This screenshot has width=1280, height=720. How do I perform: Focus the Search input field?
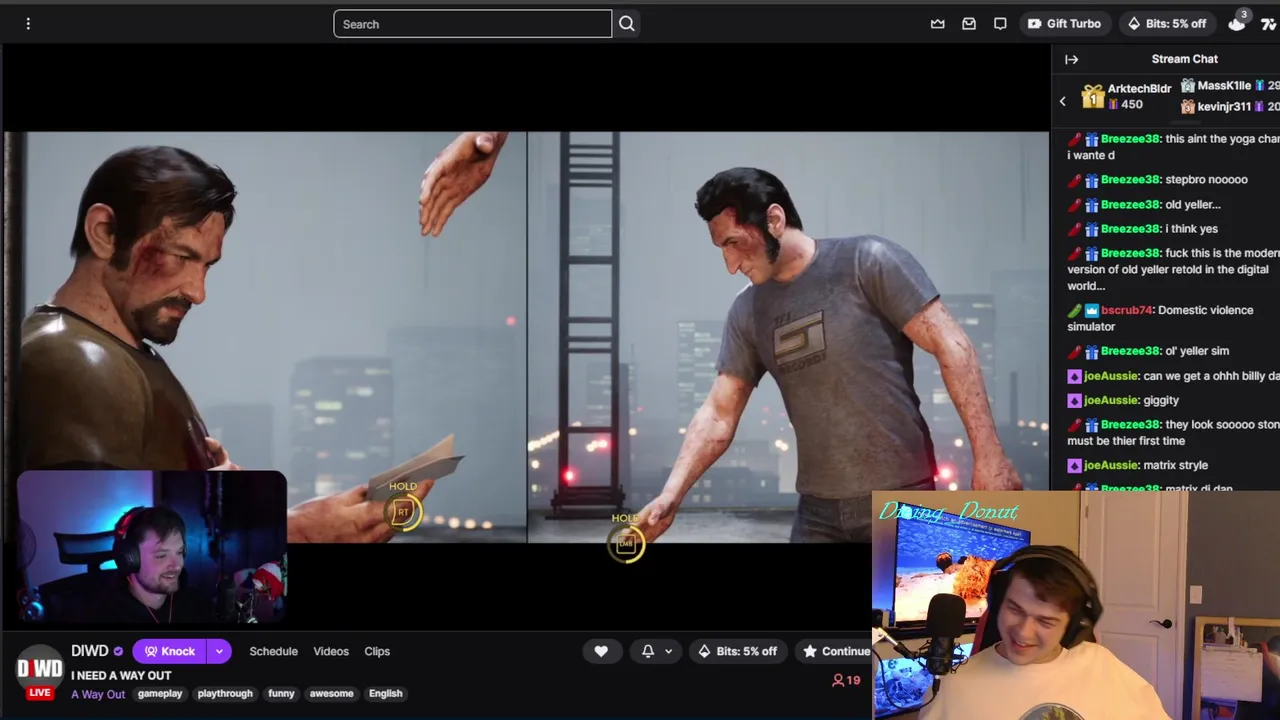pos(472,24)
